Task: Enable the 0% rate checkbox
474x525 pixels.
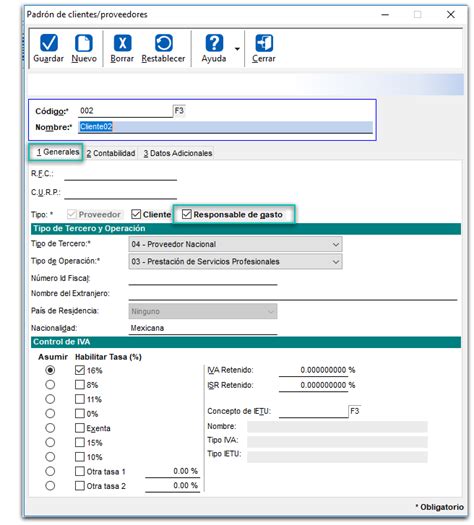Action: [x=80, y=413]
